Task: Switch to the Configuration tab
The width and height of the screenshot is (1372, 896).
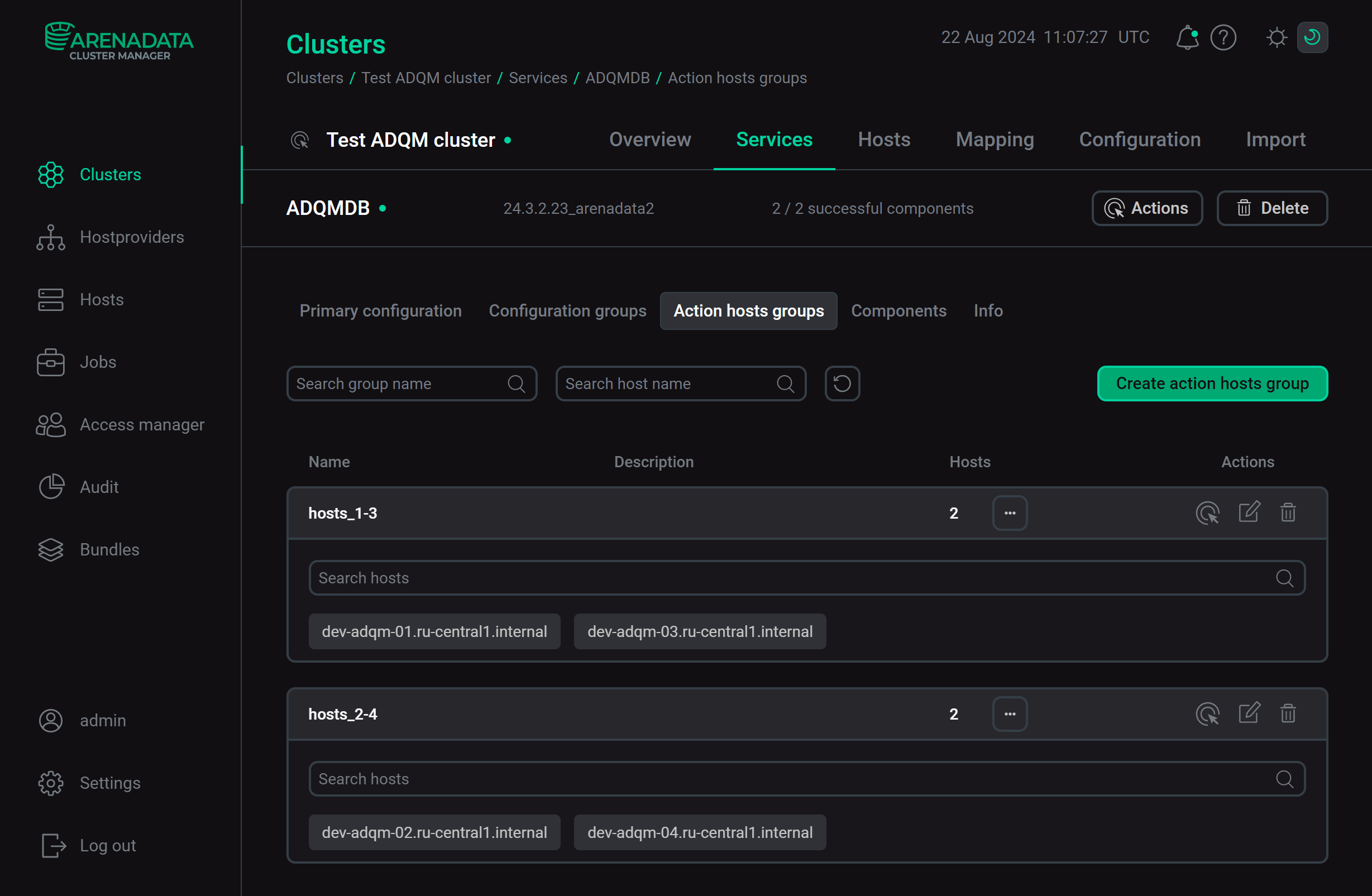Action: (x=1140, y=140)
